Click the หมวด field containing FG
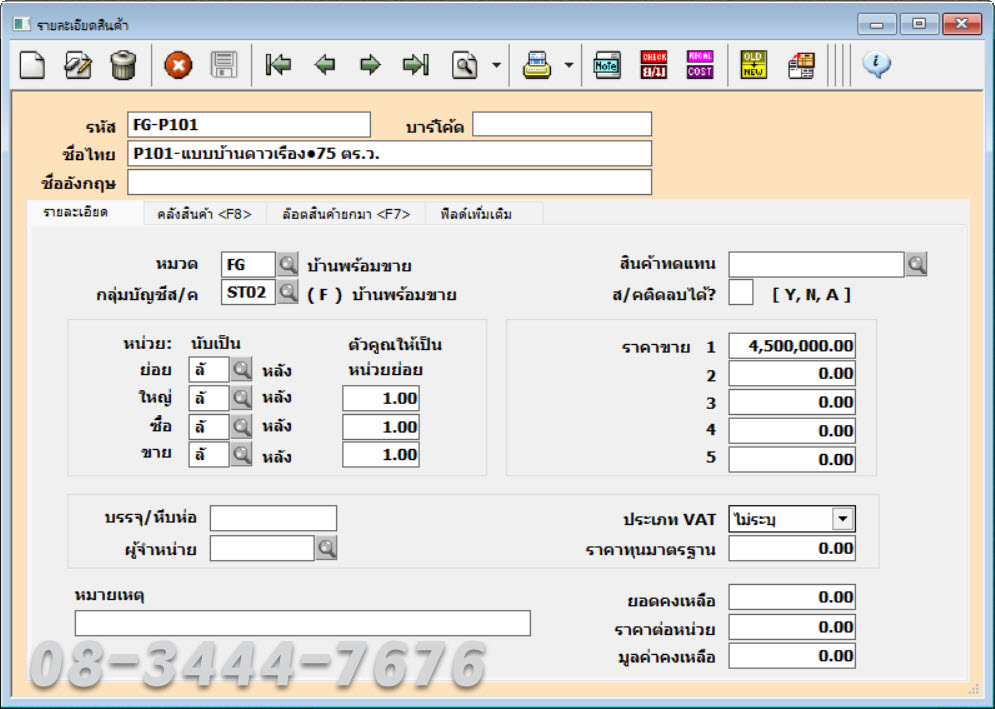Screen dimensions: 995x709 click(248, 264)
